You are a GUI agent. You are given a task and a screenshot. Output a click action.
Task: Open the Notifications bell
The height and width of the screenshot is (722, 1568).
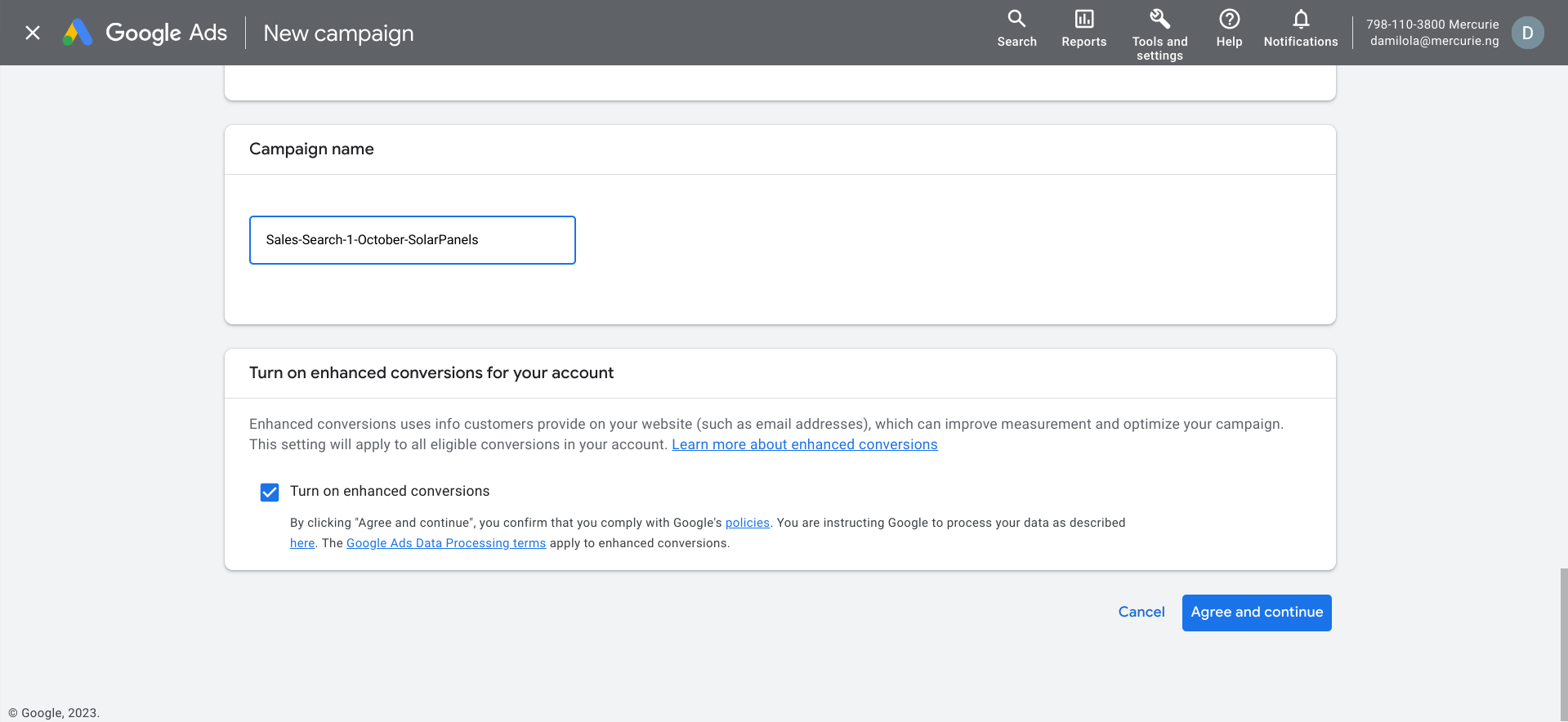click(1301, 19)
